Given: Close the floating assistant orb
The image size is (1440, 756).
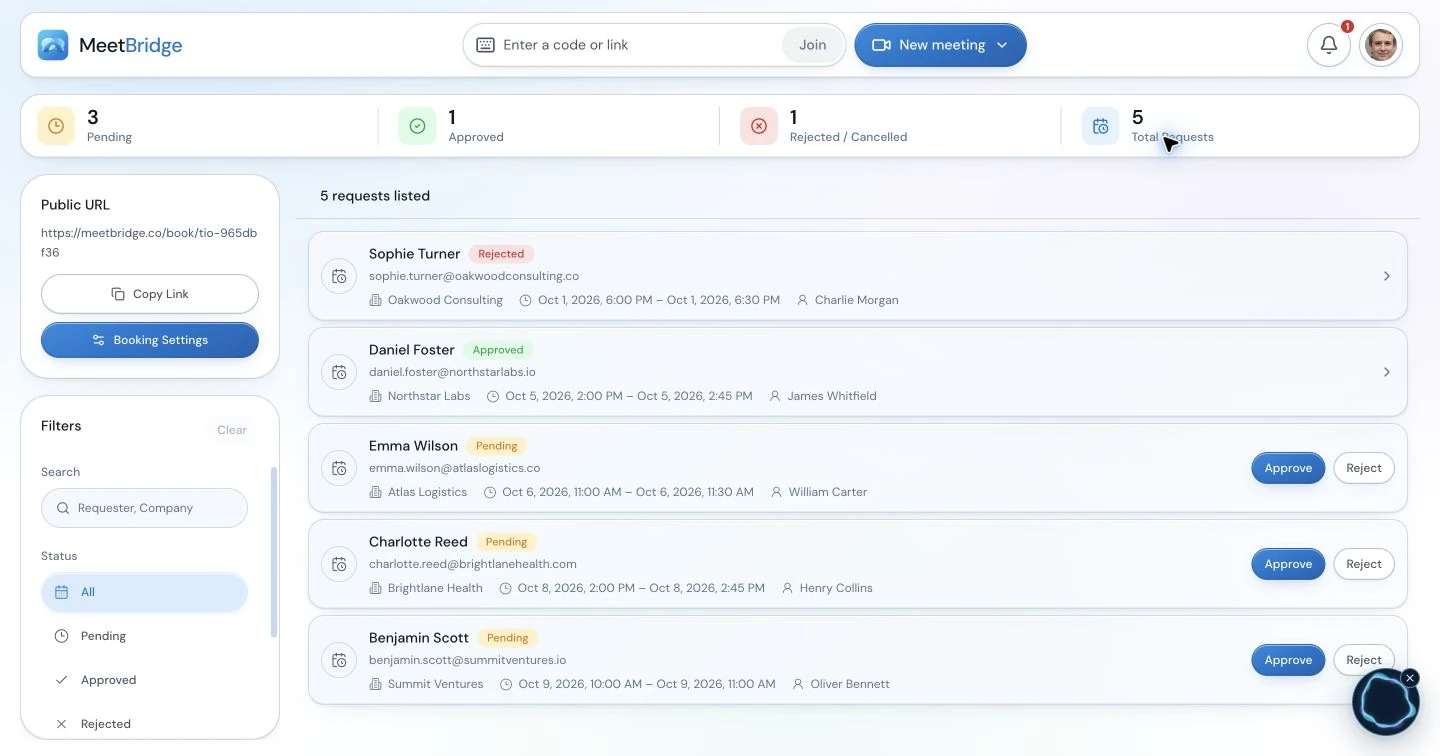Looking at the screenshot, I should click(1410, 678).
